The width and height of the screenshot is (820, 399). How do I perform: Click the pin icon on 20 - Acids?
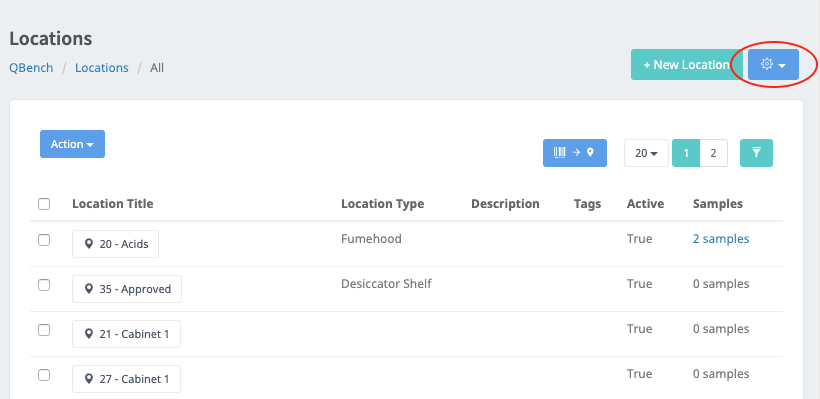(x=89, y=244)
